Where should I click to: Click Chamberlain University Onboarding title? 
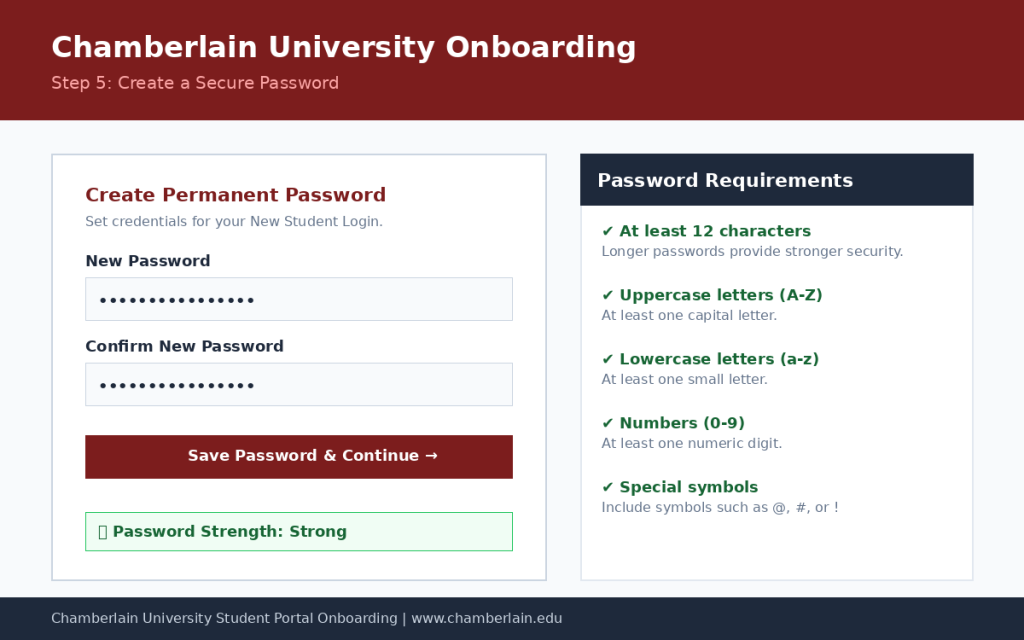click(x=344, y=48)
